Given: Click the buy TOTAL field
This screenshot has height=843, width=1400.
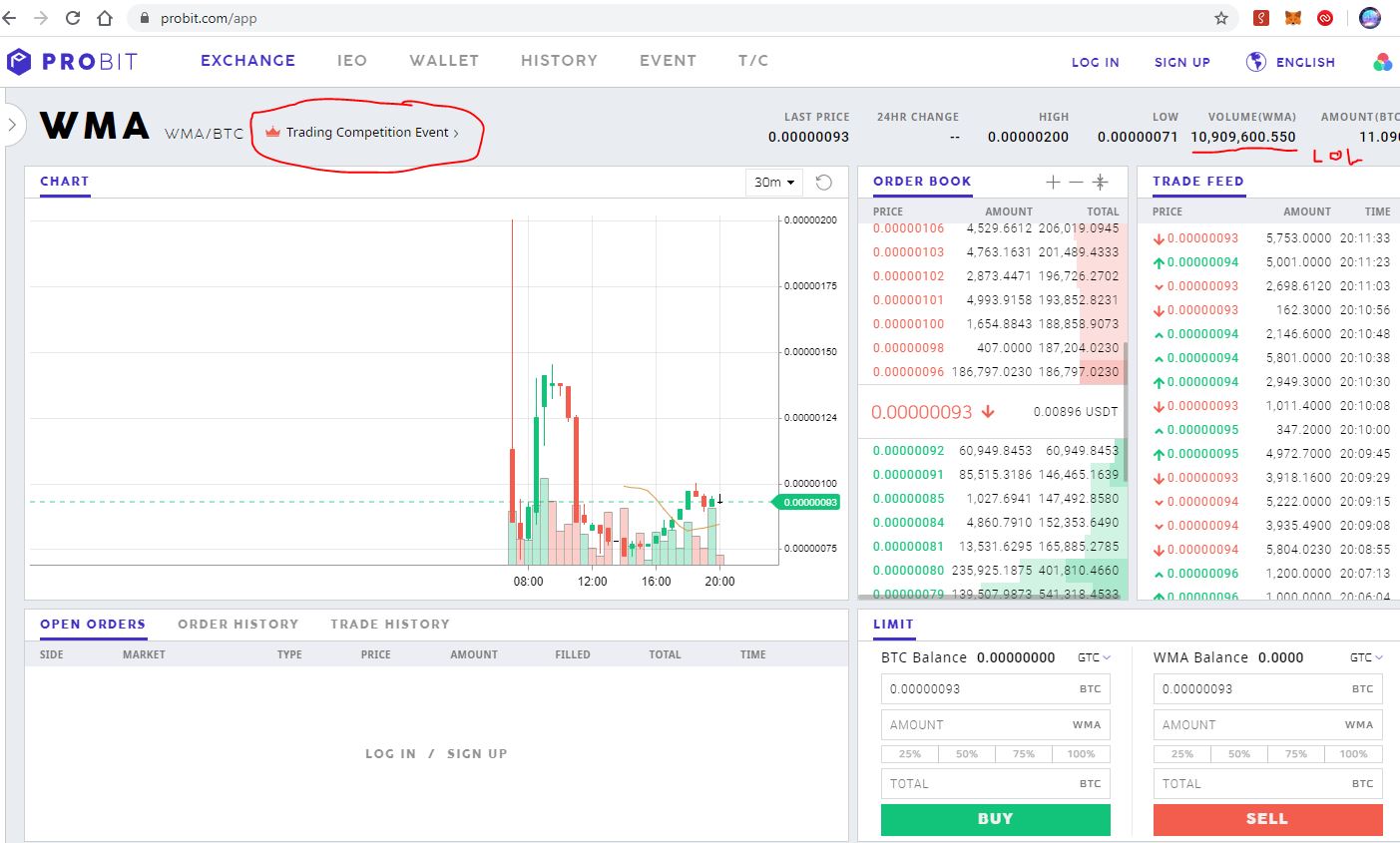Looking at the screenshot, I should 996,784.
